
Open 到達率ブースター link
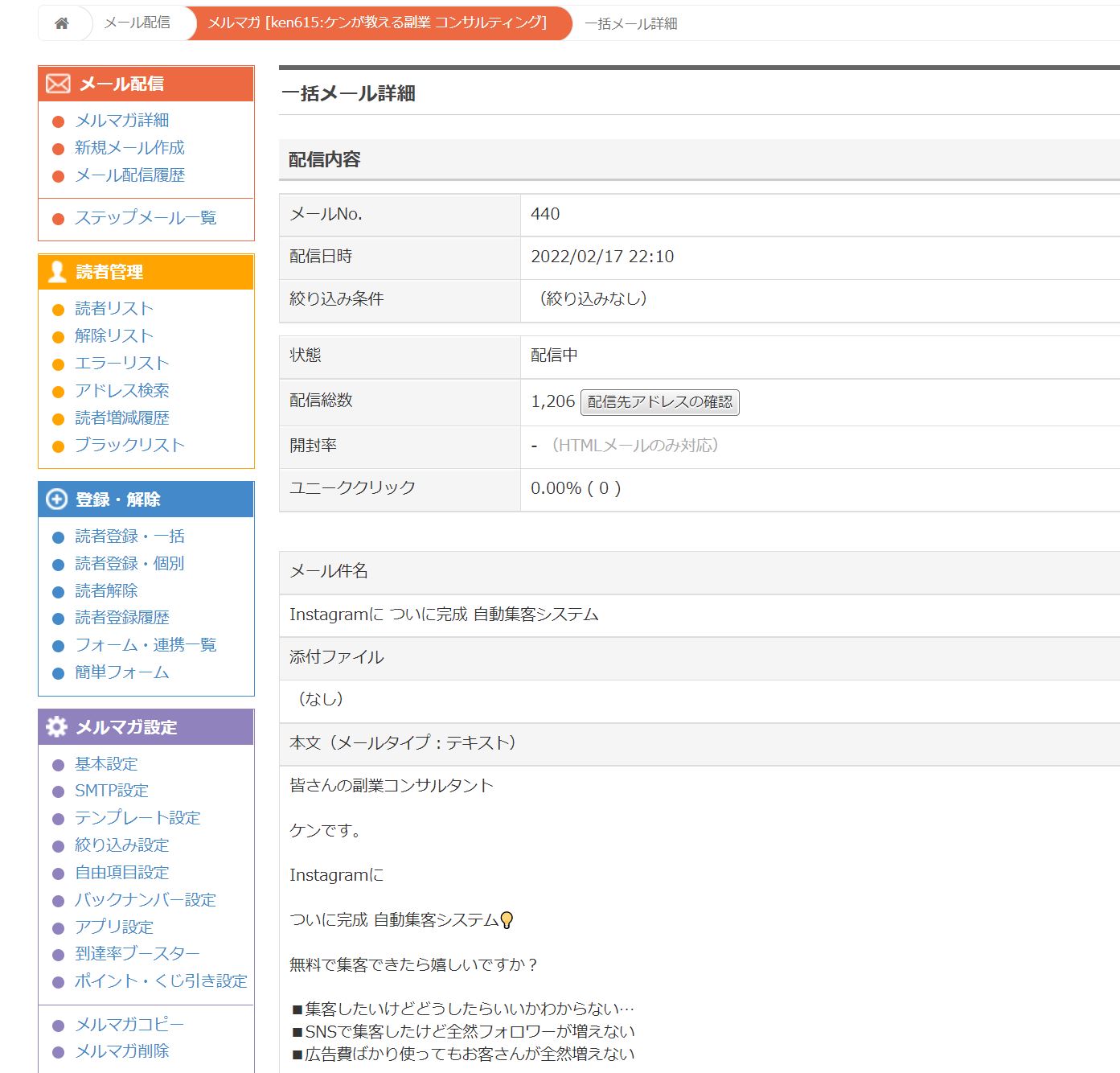pyautogui.click(x=137, y=954)
